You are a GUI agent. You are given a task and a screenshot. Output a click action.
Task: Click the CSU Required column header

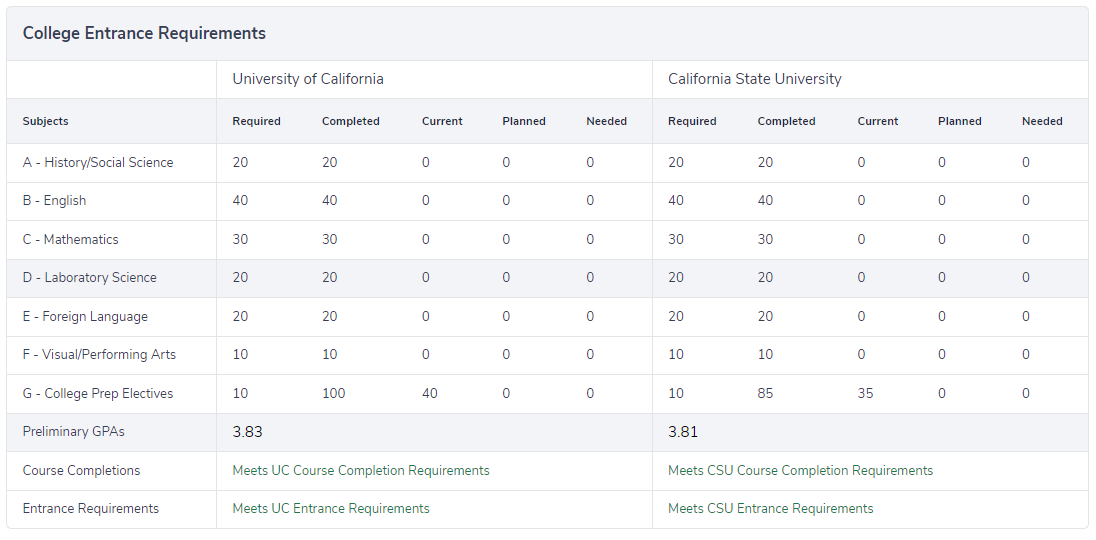click(692, 121)
